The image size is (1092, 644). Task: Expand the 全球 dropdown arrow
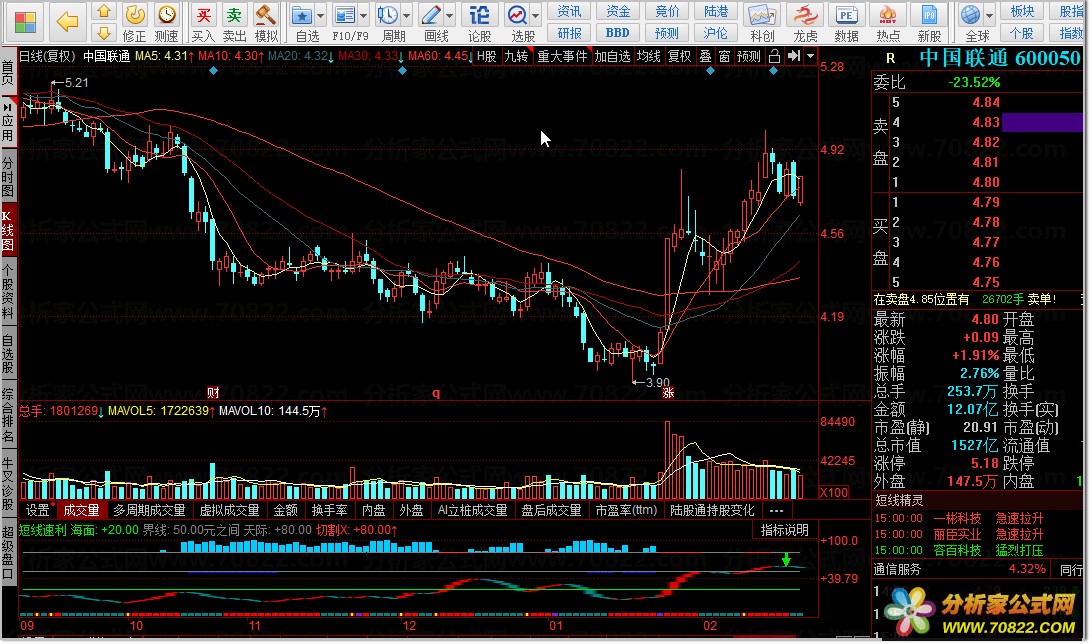(989, 15)
